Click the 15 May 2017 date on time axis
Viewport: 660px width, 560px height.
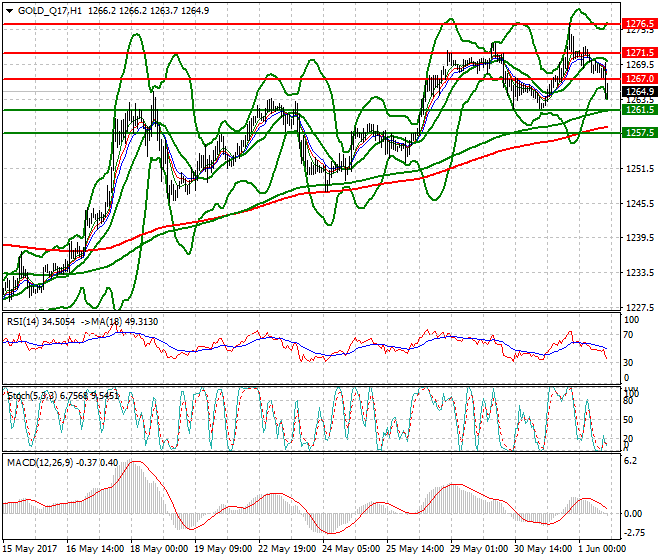(29, 549)
